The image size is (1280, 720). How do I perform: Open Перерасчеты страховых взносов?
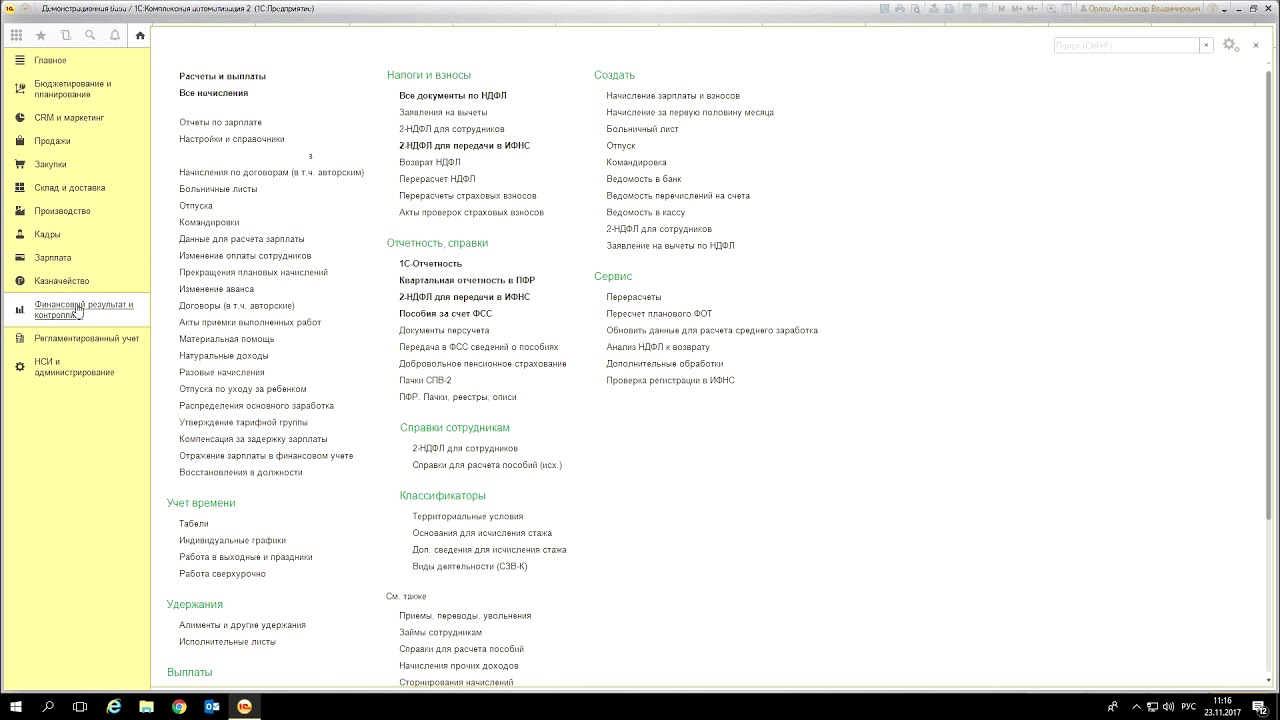point(468,196)
